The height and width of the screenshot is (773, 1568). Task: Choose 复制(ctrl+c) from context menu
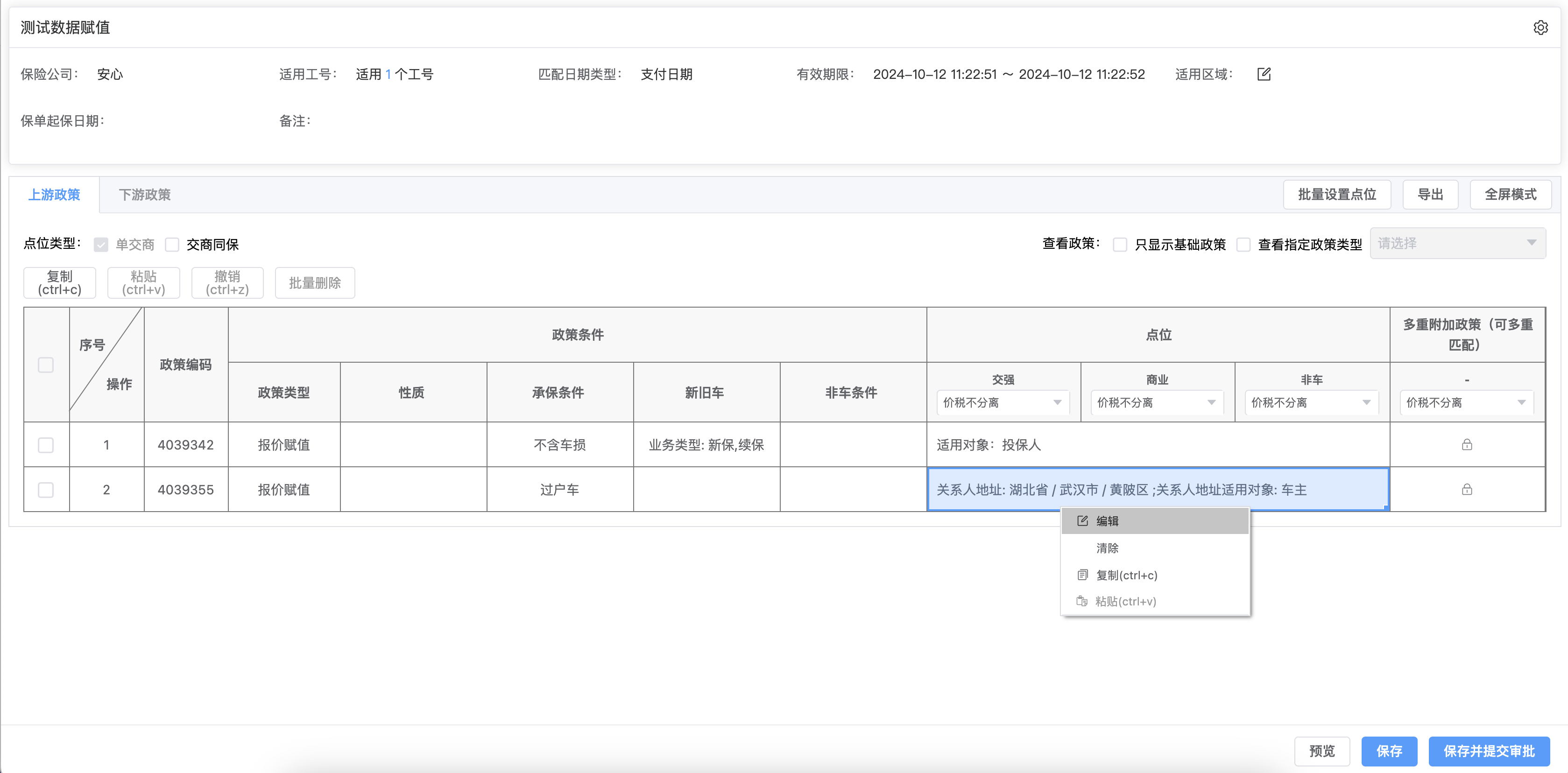pyautogui.click(x=1155, y=575)
